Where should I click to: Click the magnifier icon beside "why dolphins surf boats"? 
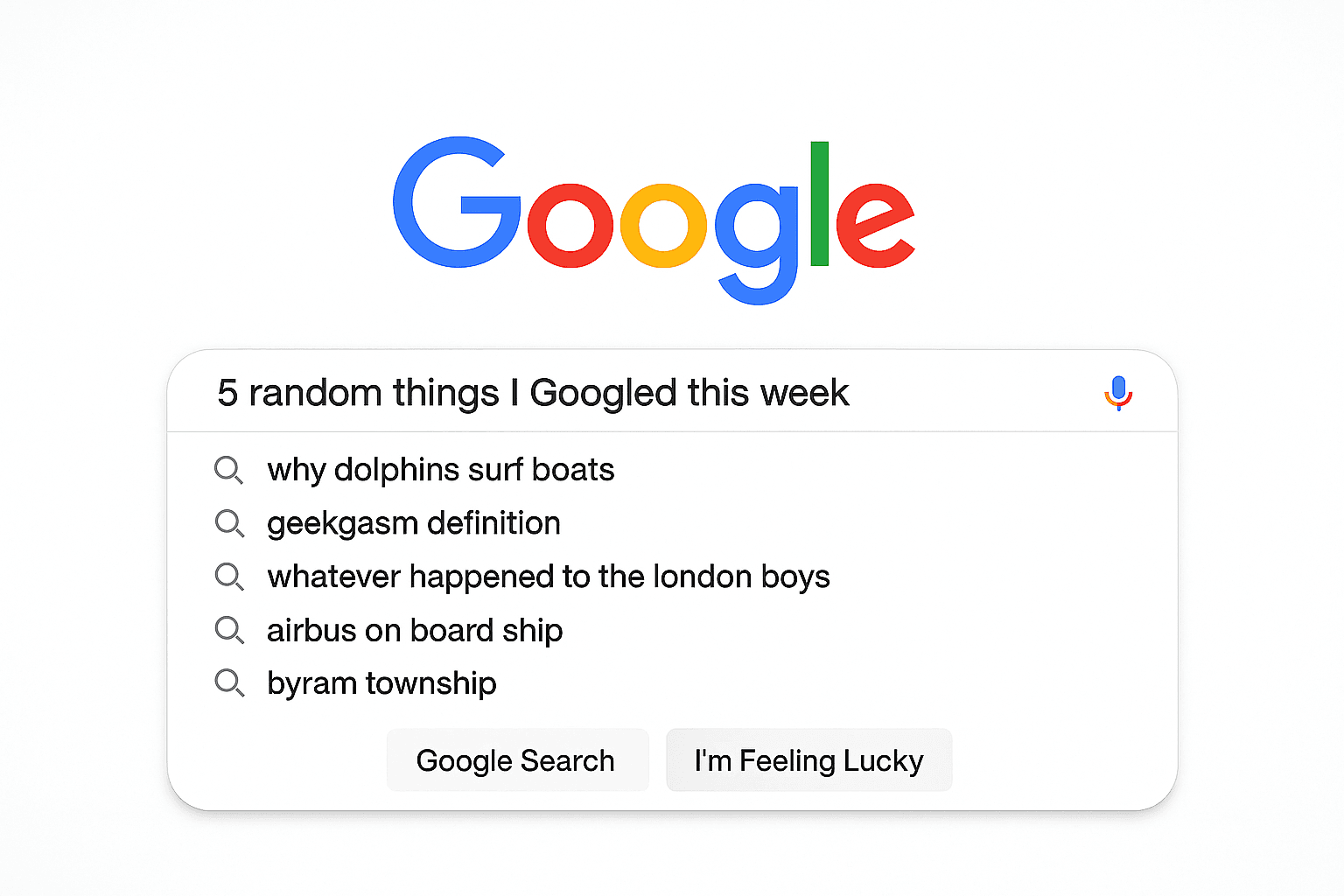point(228,470)
